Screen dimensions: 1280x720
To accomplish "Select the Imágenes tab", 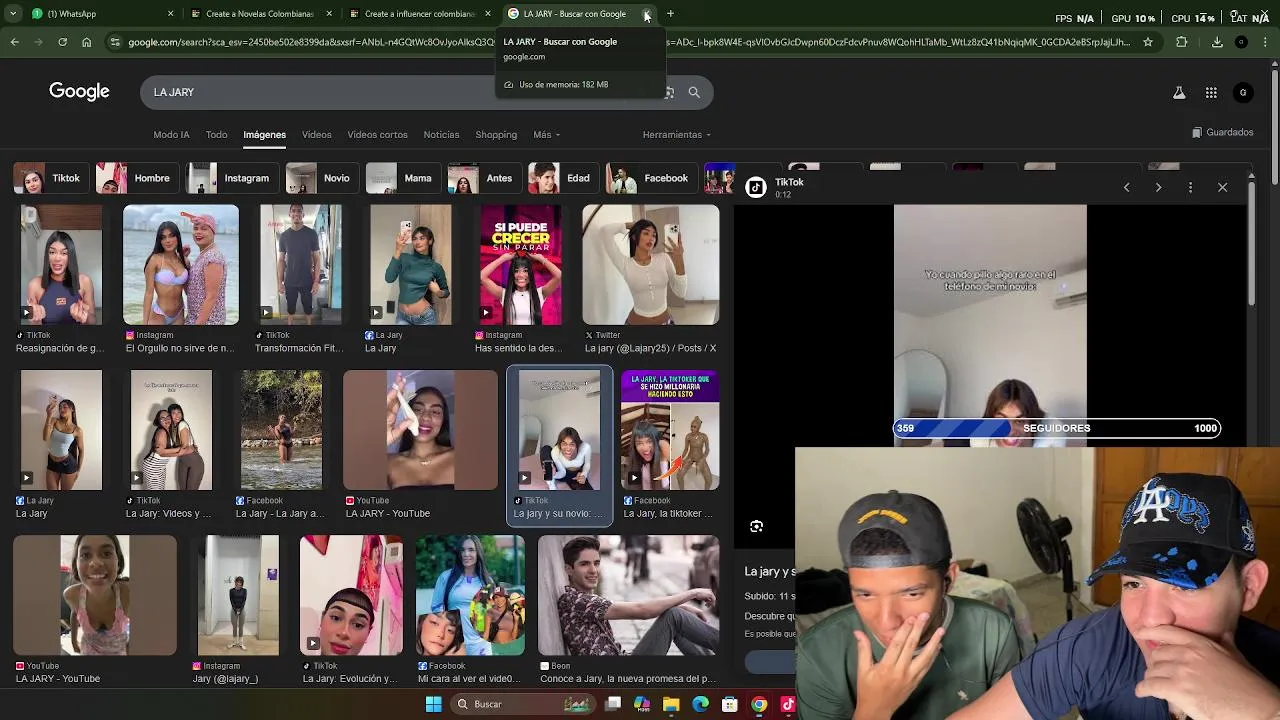I will tap(265, 135).
